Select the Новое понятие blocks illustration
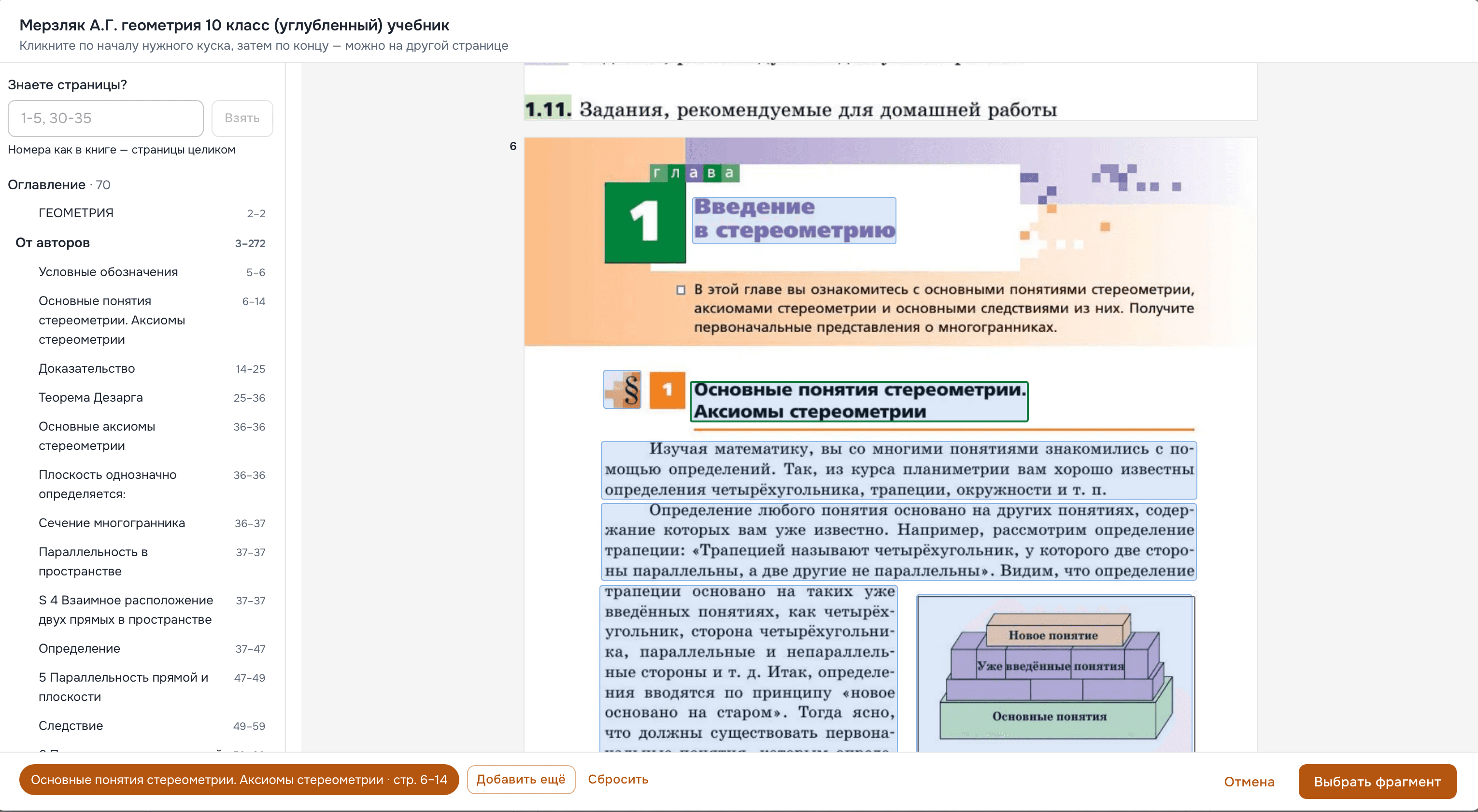Viewport: 1478px width, 812px height. 1056,674
